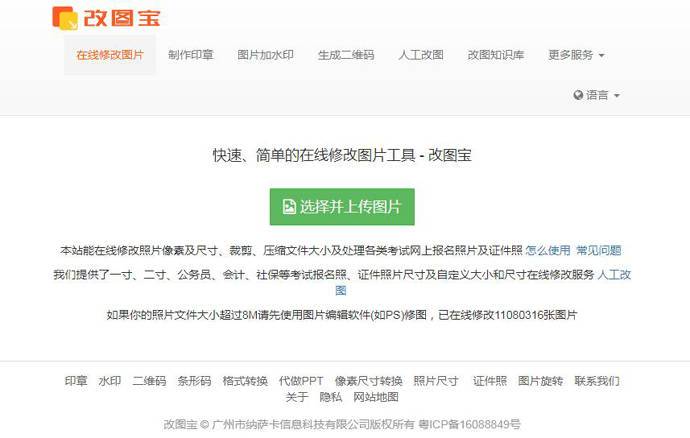Expand the 更多服务 dropdown menu
The height and width of the screenshot is (438, 690).
pyautogui.click(x=576, y=55)
